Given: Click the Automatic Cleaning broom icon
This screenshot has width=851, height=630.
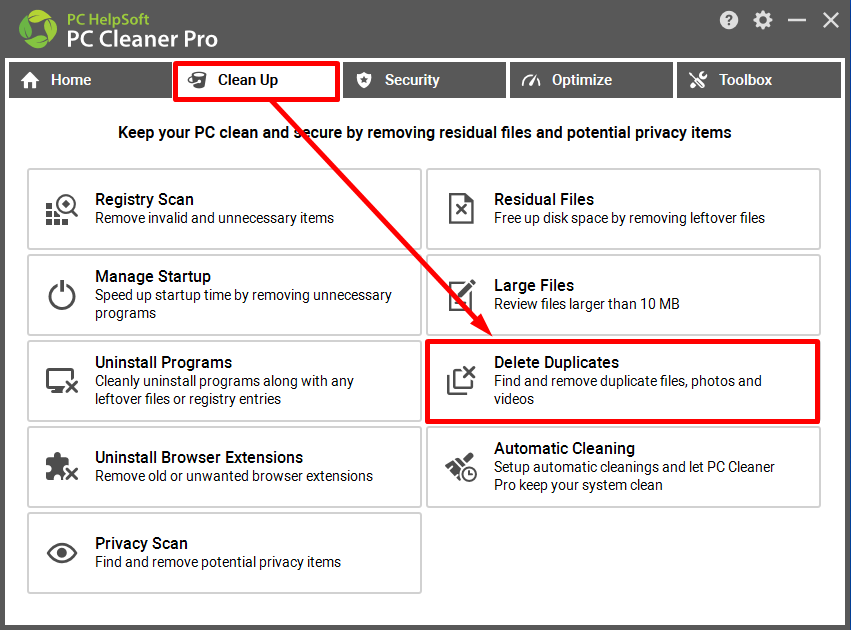Looking at the screenshot, I should 461,467.
